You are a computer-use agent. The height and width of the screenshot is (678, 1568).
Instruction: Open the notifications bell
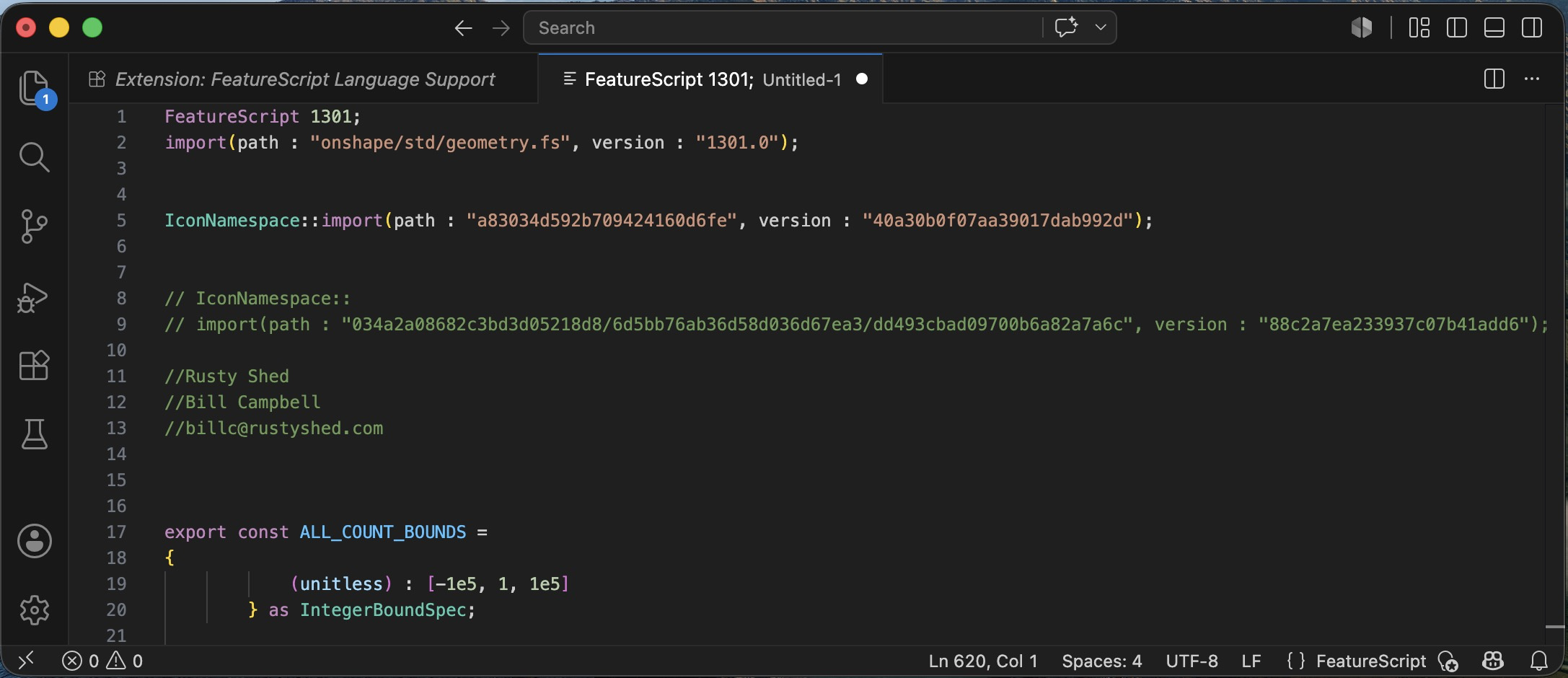tap(1539, 661)
